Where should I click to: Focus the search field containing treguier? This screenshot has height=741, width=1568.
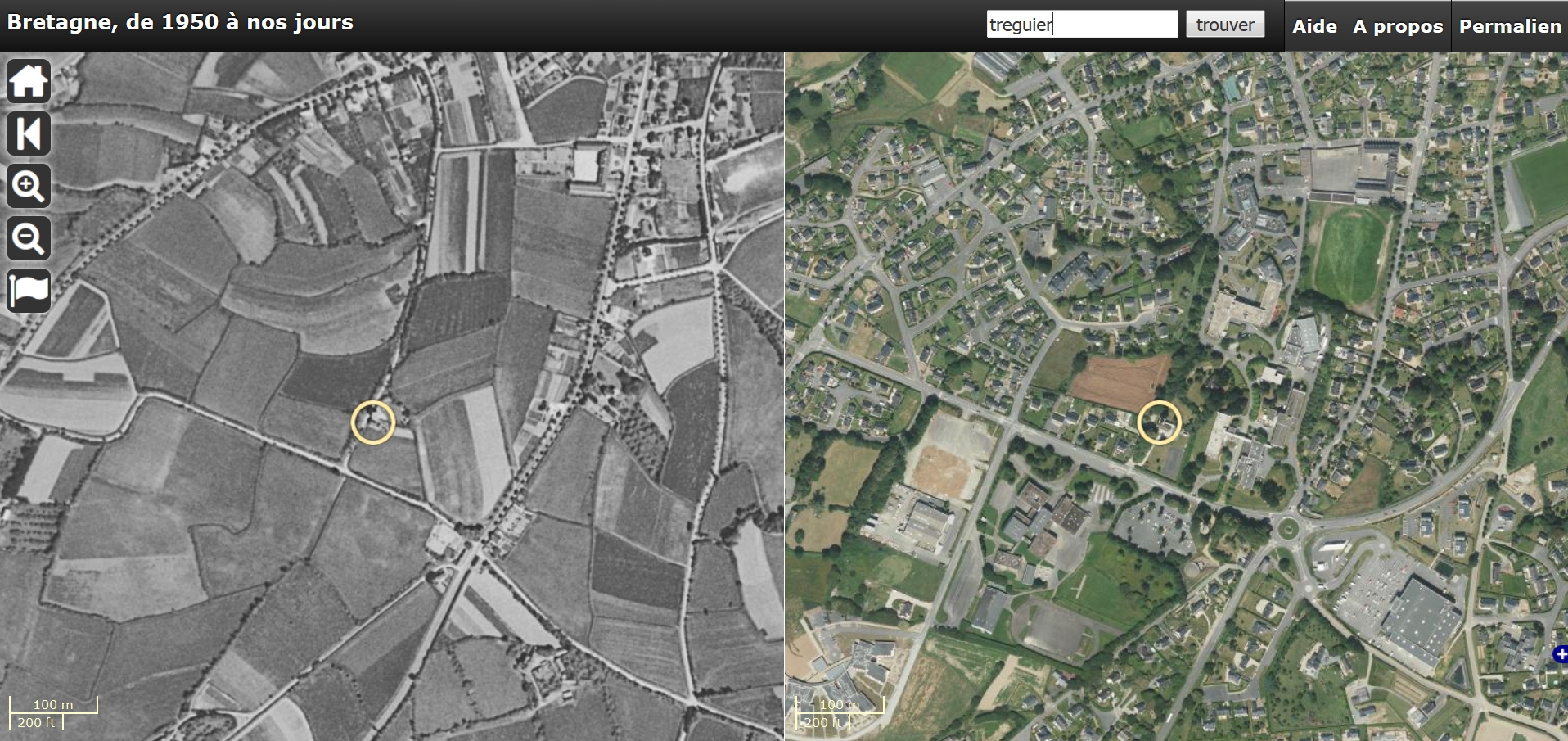pos(1081,25)
